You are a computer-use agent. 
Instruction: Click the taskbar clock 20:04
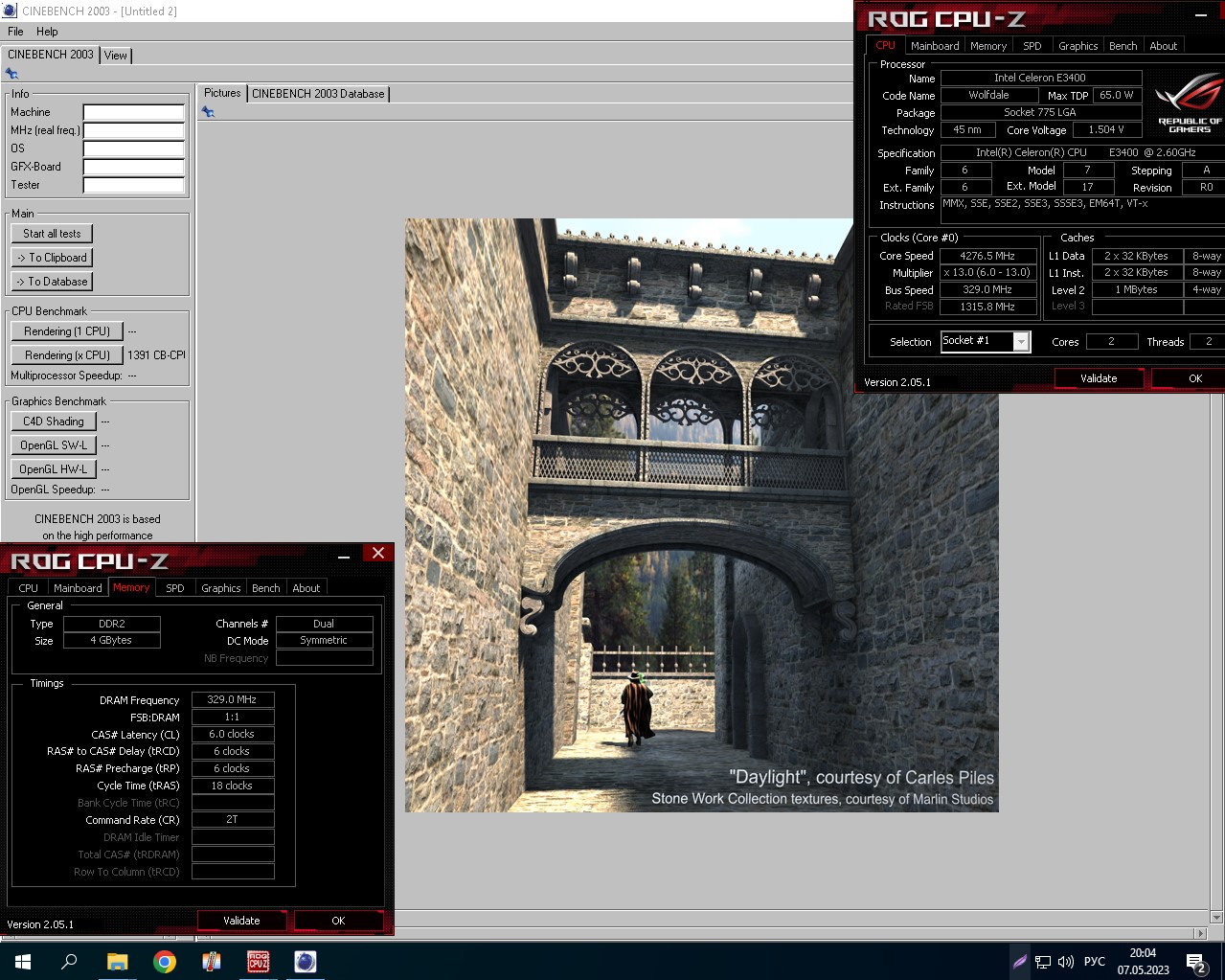(1143, 953)
